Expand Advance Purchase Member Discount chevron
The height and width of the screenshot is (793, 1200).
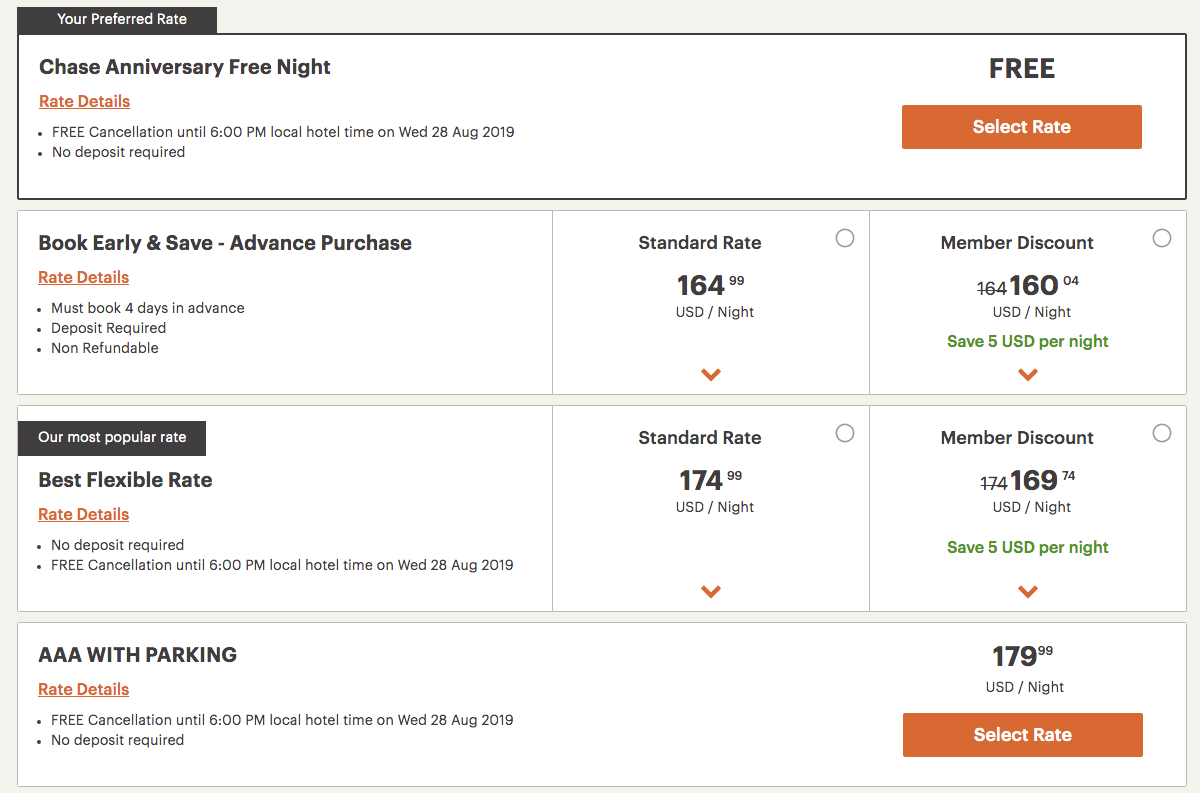point(1028,375)
